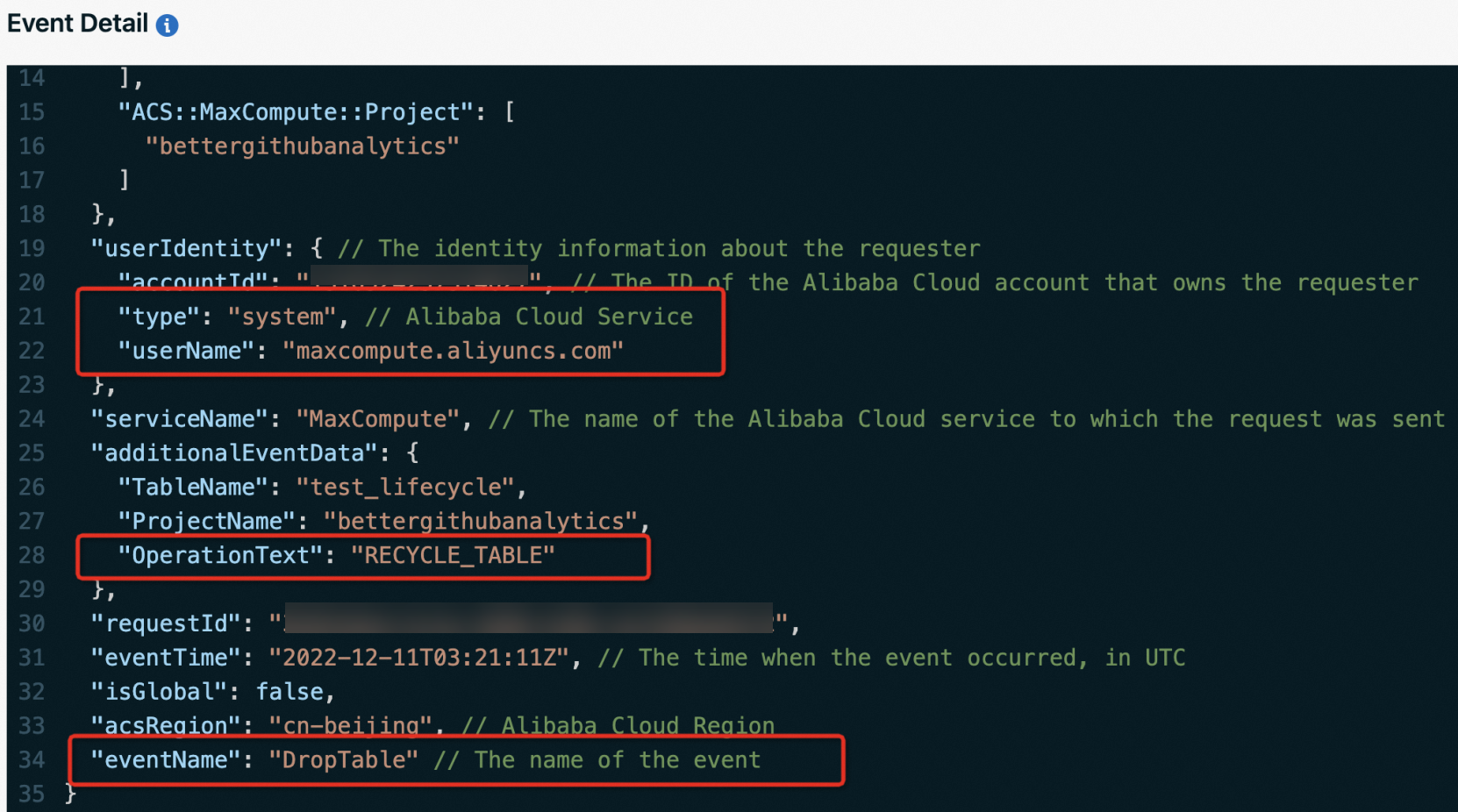Click the "cn-beijing" acsRegion value
Screen dimensions: 1458x812
coord(351,726)
